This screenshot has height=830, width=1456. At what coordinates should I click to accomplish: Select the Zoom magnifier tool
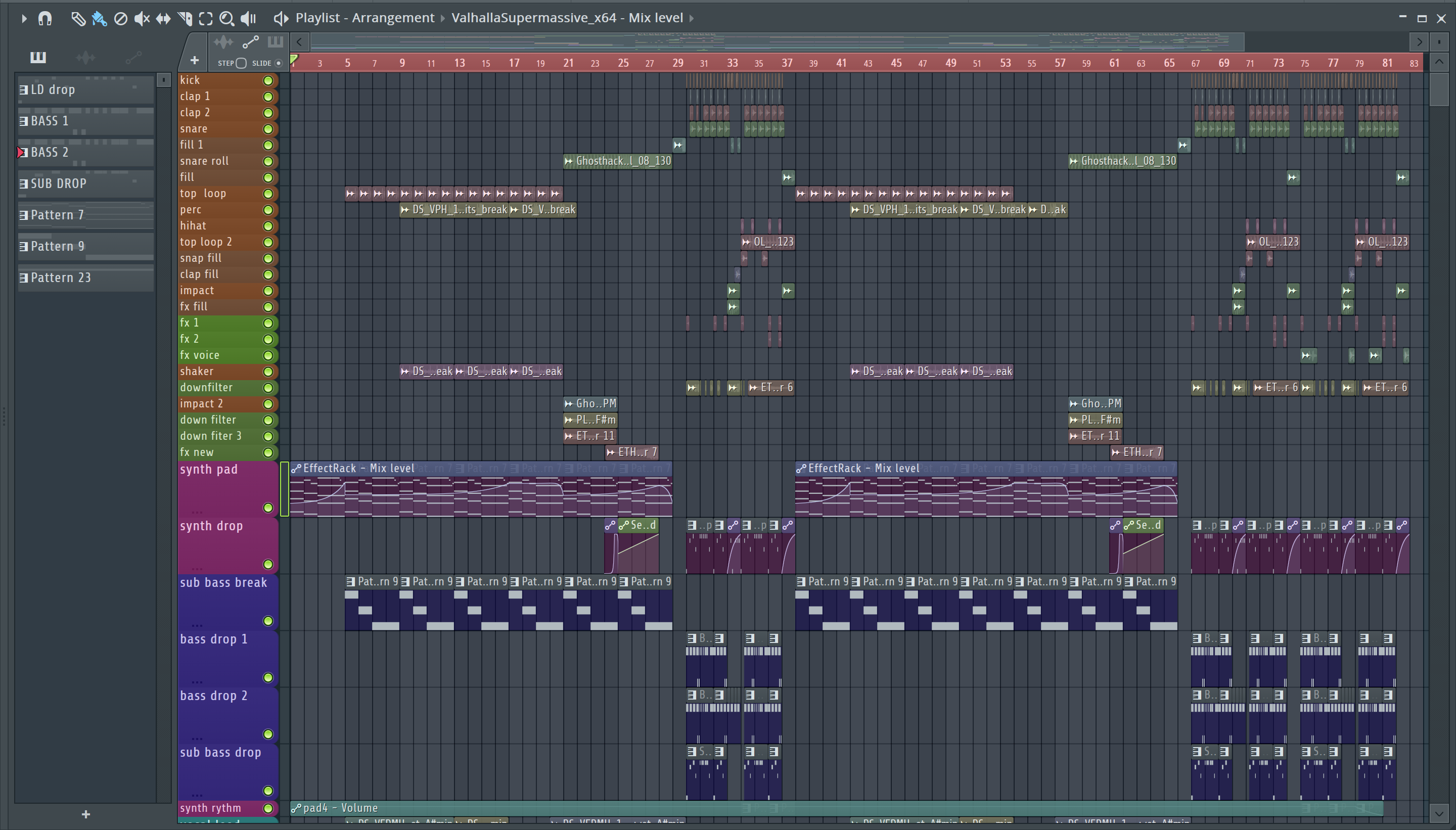227,19
